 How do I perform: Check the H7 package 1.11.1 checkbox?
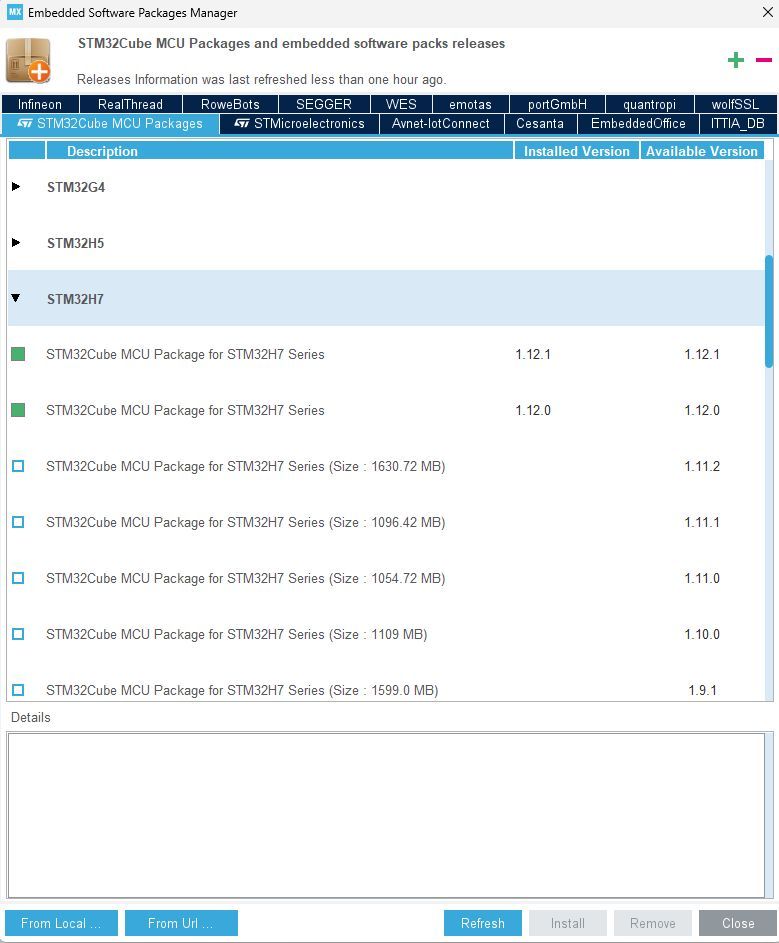18,522
